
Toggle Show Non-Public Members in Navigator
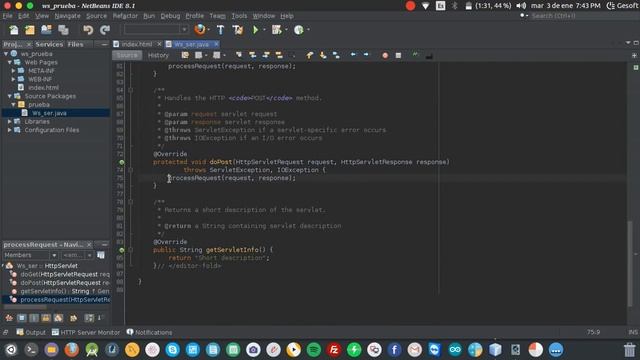pos(46,318)
